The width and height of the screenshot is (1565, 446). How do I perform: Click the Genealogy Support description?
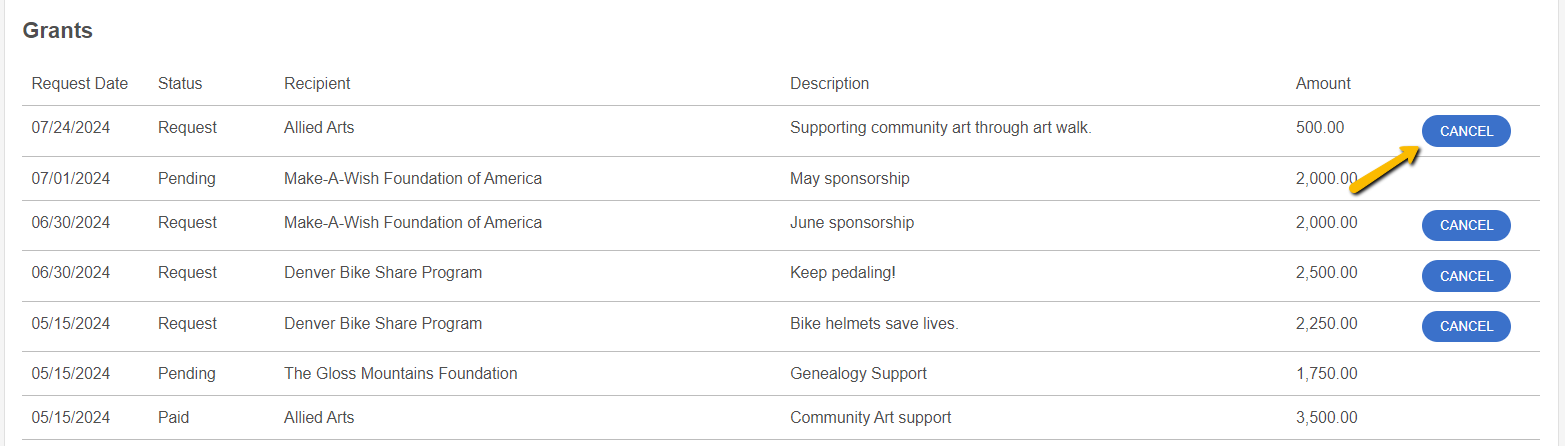(858, 373)
